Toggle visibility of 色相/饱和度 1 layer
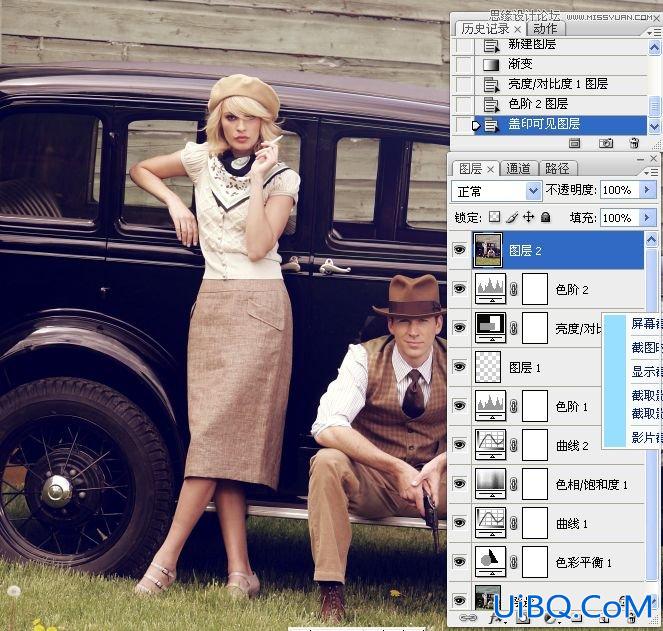 (x=460, y=483)
